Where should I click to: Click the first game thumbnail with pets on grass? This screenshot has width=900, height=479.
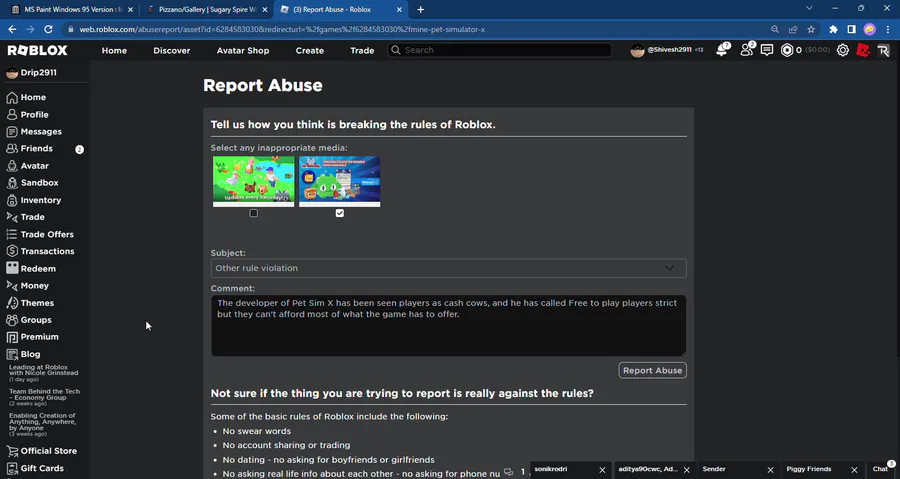[x=254, y=181]
